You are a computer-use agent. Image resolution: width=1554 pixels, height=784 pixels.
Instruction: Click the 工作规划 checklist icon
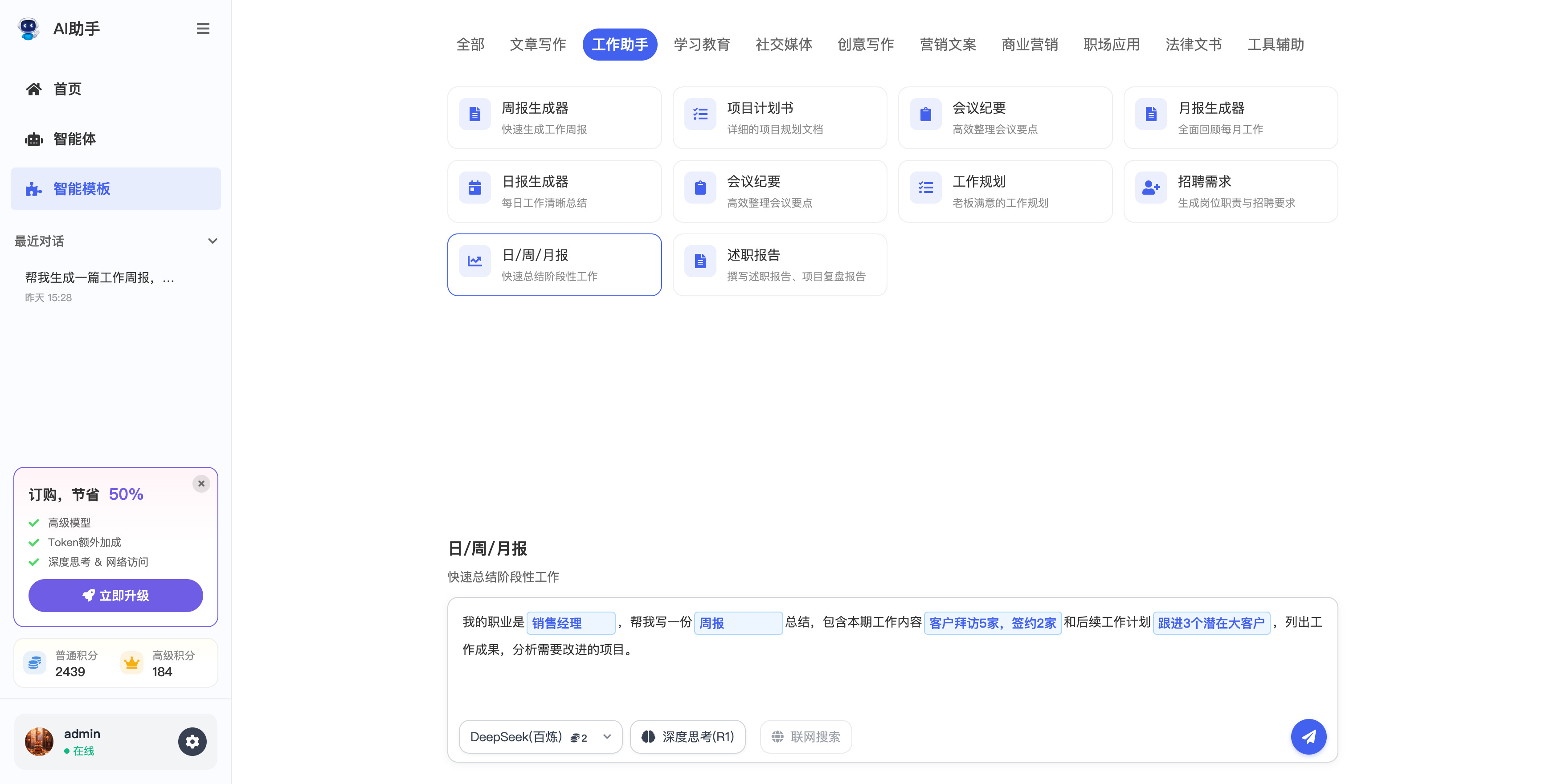pyautogui.click(x=925, y=188)
